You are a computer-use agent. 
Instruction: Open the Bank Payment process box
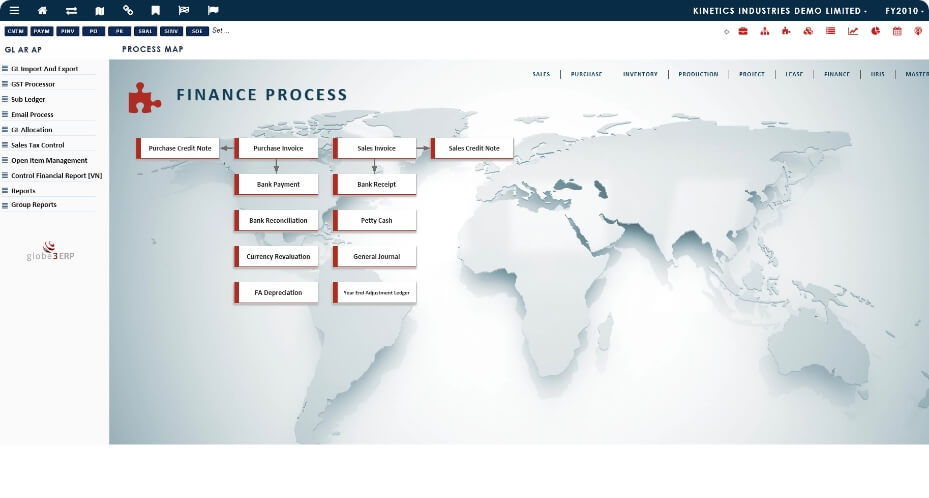point(277,184)
